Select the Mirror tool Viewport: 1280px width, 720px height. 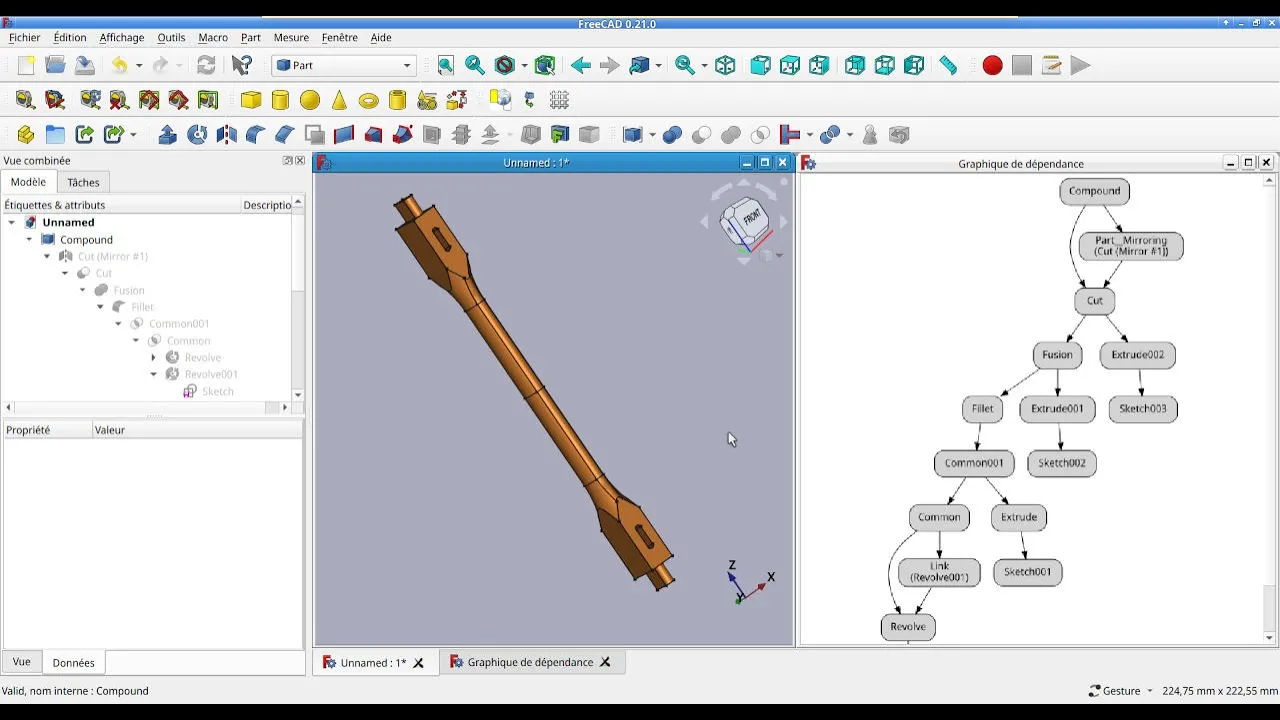click(227, 134)
